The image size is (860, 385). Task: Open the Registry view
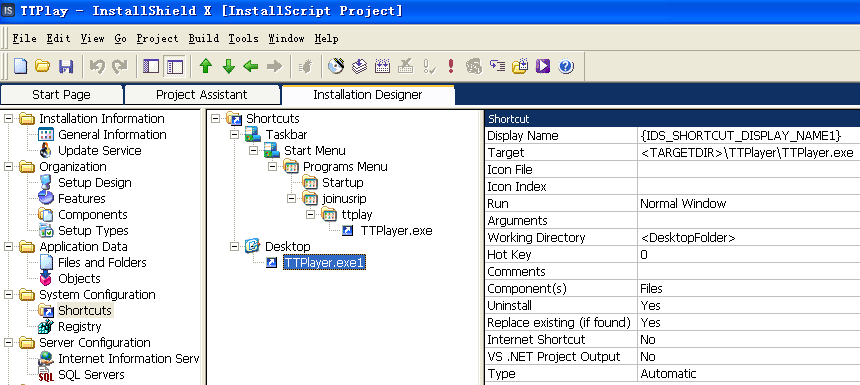click(x=80, y=327)
